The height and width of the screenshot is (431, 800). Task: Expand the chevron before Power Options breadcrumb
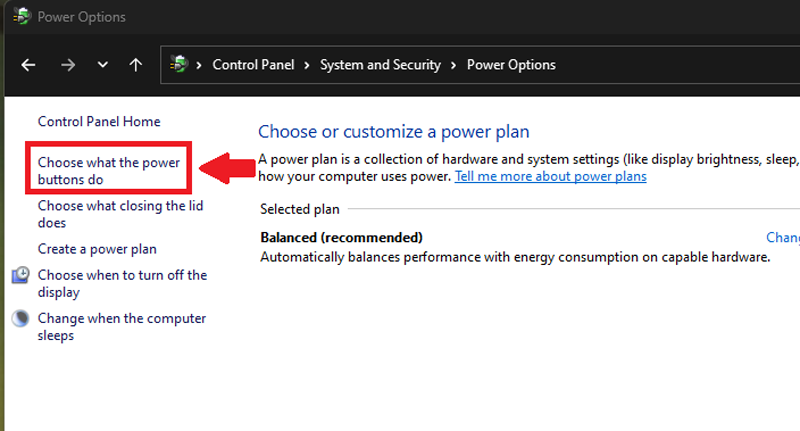coord(454,65)
